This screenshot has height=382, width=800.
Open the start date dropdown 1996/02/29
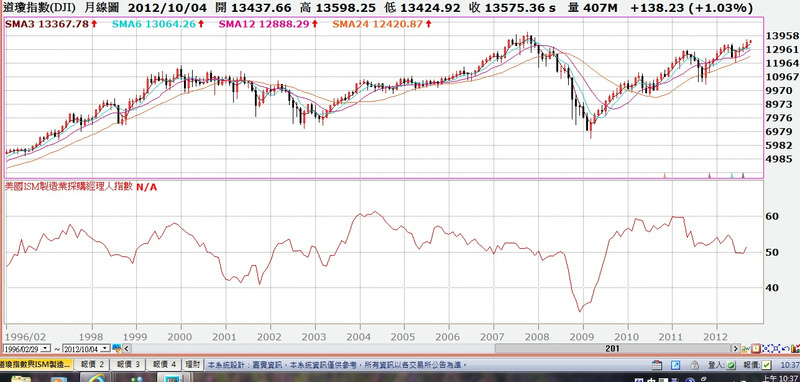coord(45,348)
